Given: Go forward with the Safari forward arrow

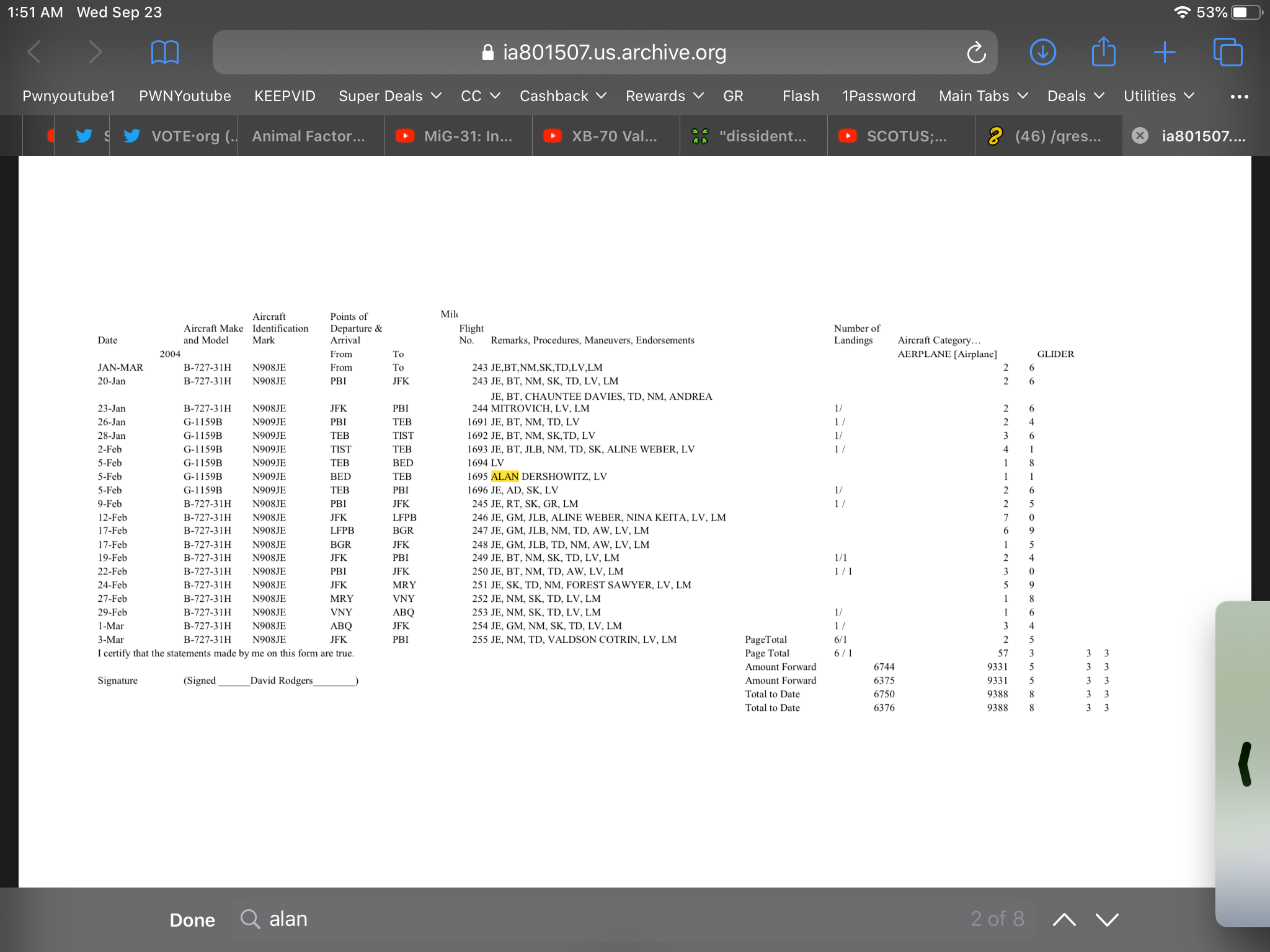Looking at the screenshot, I should pyautogui.click(x=95, y=52).
